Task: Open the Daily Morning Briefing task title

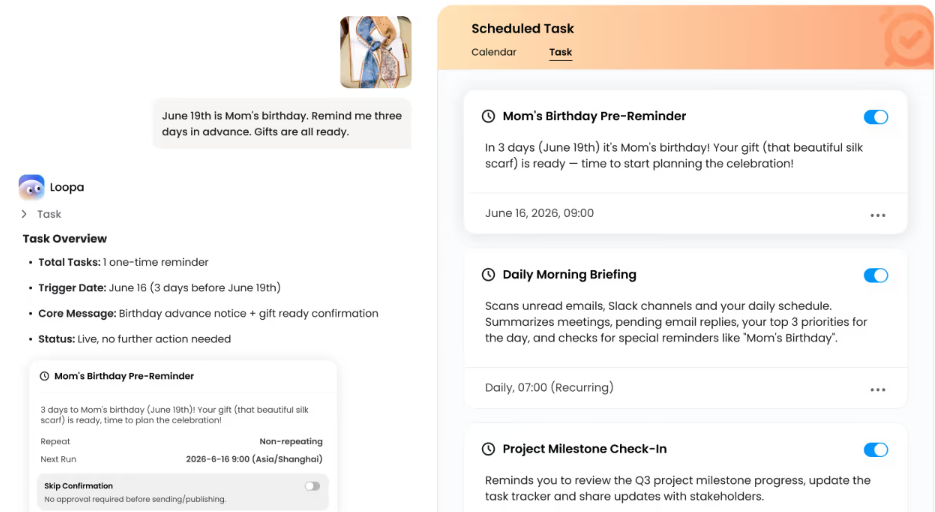Action: tap(569, 275)
